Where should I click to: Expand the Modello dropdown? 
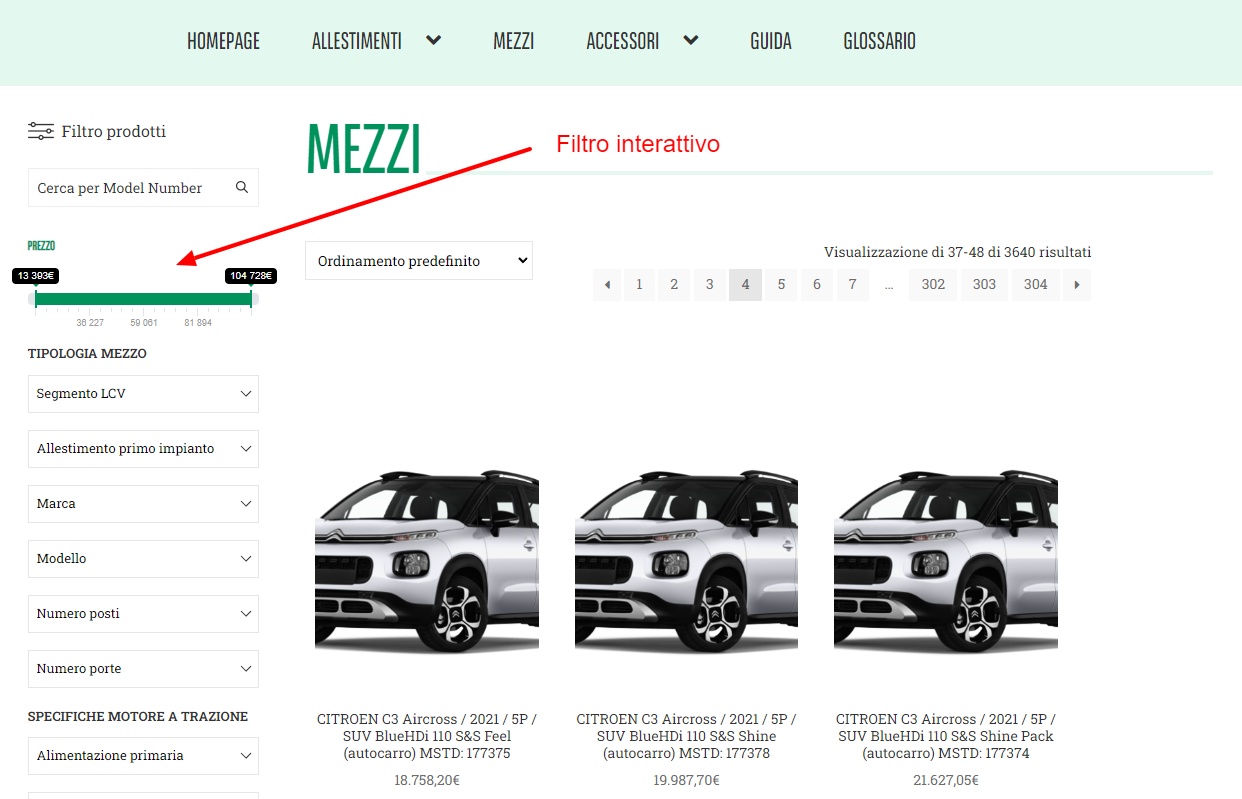point(143,559)
